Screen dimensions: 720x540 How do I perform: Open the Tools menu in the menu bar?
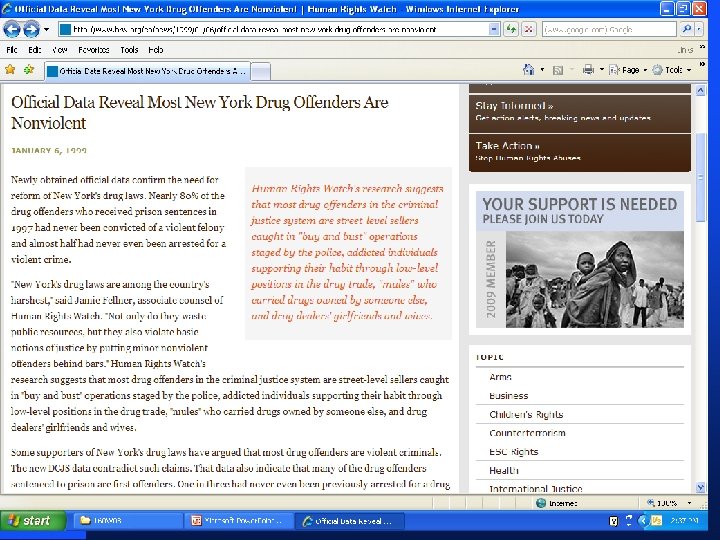(x=129, y=50)
